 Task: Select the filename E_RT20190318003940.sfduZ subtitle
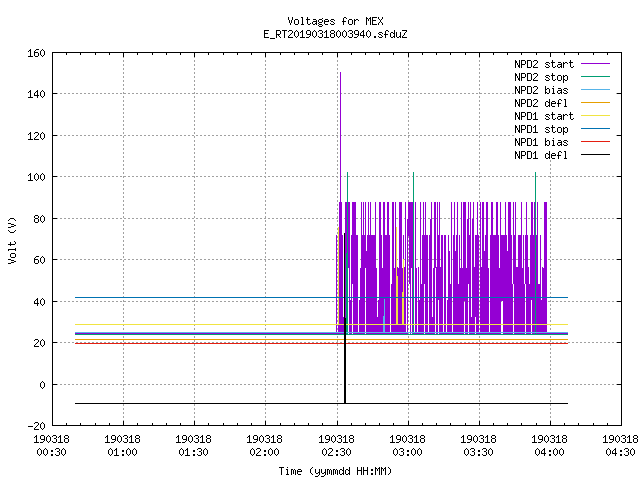click(x=335, y=34)
